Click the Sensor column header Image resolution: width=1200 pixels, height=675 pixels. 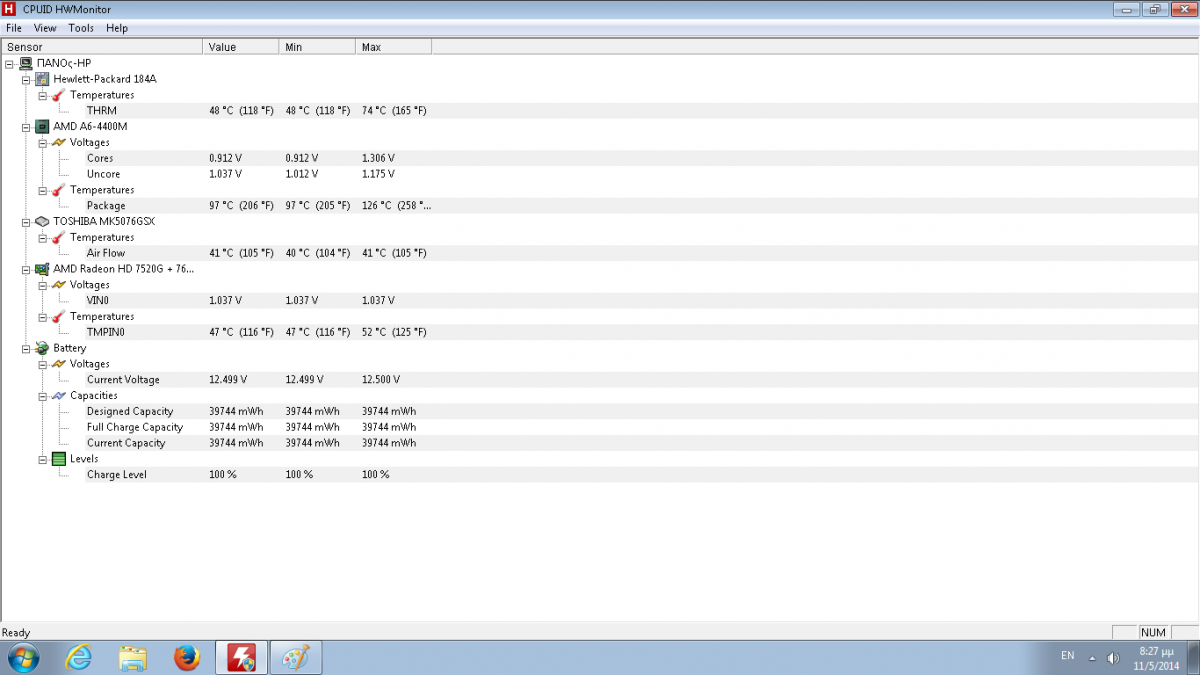[x=102, y=47]
